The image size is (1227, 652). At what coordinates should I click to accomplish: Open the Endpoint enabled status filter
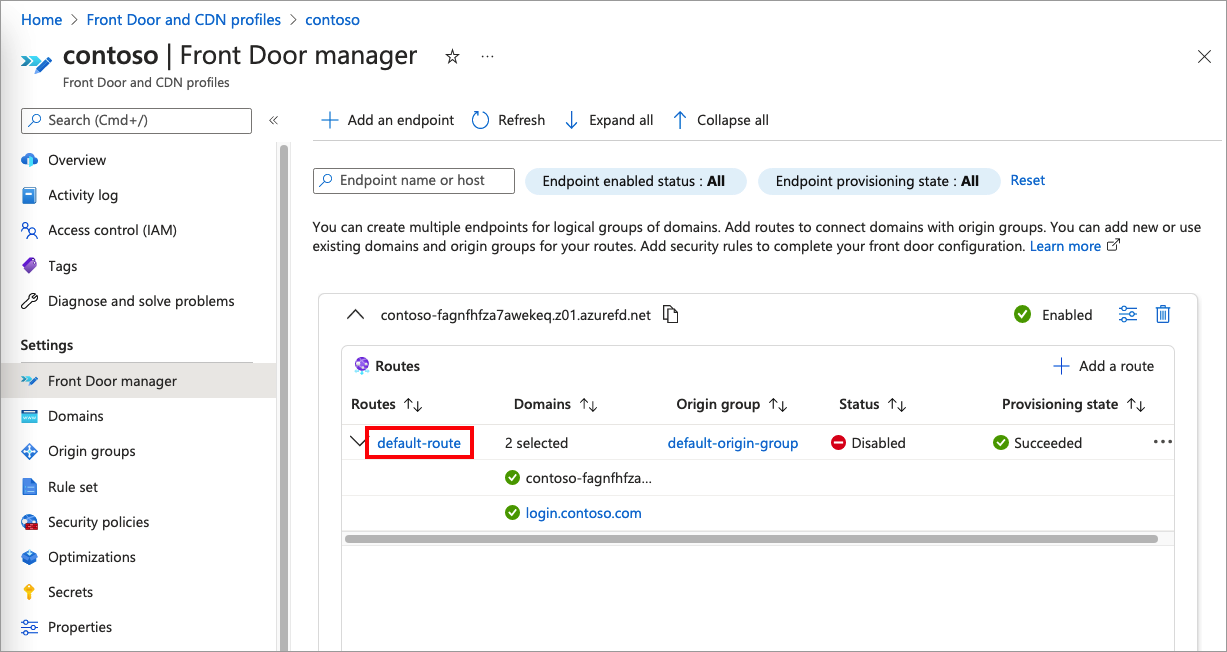tap(636, 181)
